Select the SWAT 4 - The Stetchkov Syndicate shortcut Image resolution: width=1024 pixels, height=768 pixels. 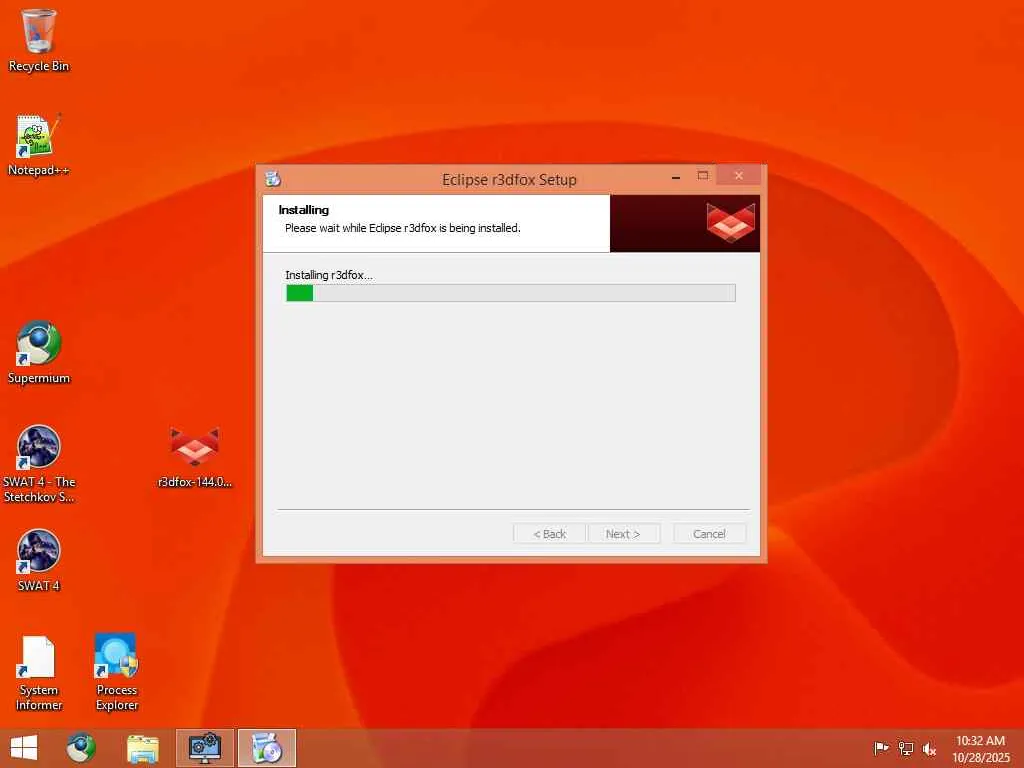point(39,464)
